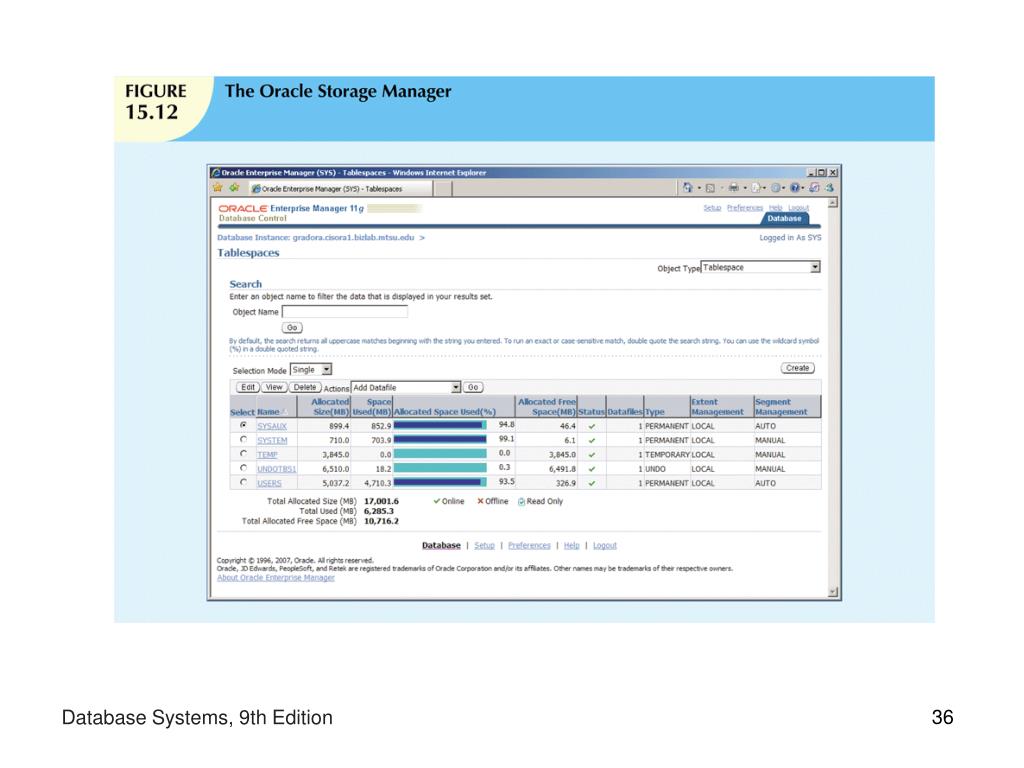
Task: Open the Actions Add Datafile dropdown
Action: (x=406, y=388)
